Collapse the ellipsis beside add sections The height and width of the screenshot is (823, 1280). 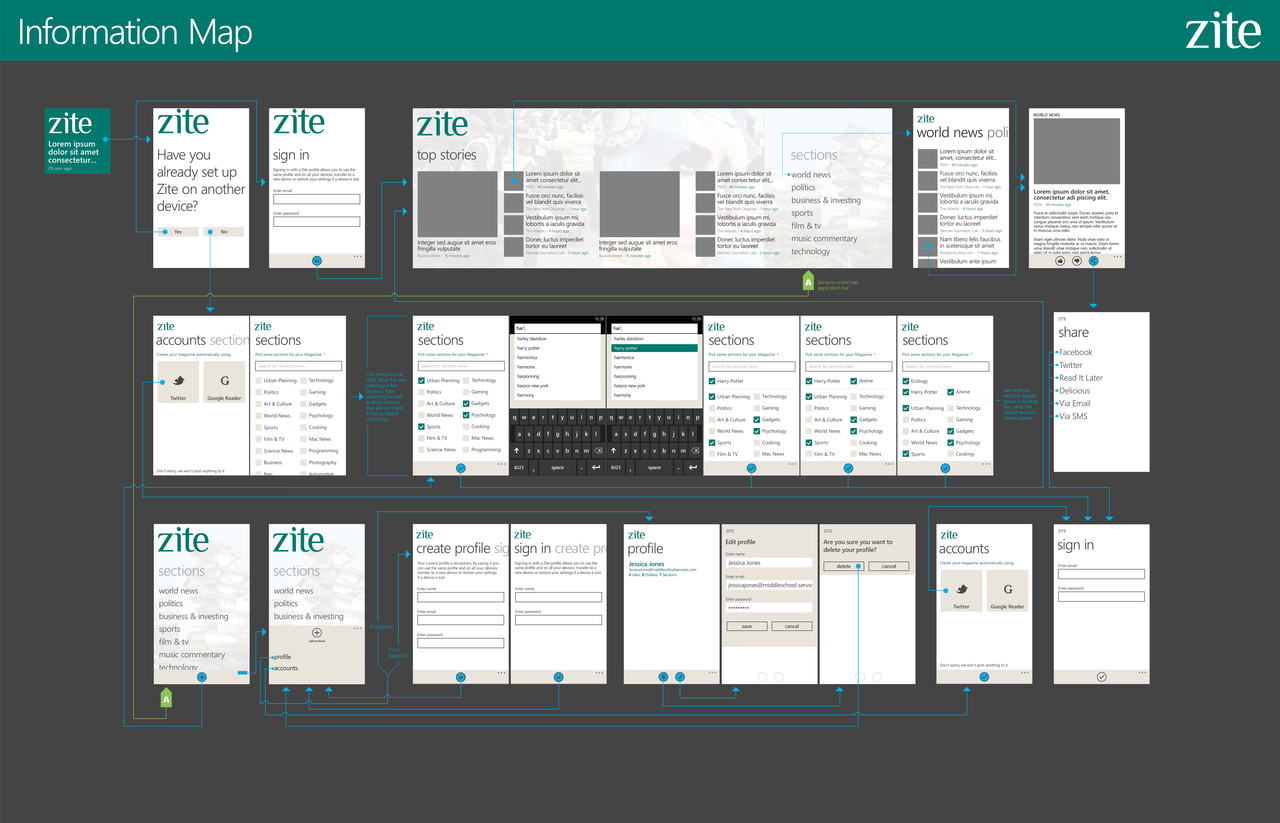pyautogui.click(x=355, y=629)
